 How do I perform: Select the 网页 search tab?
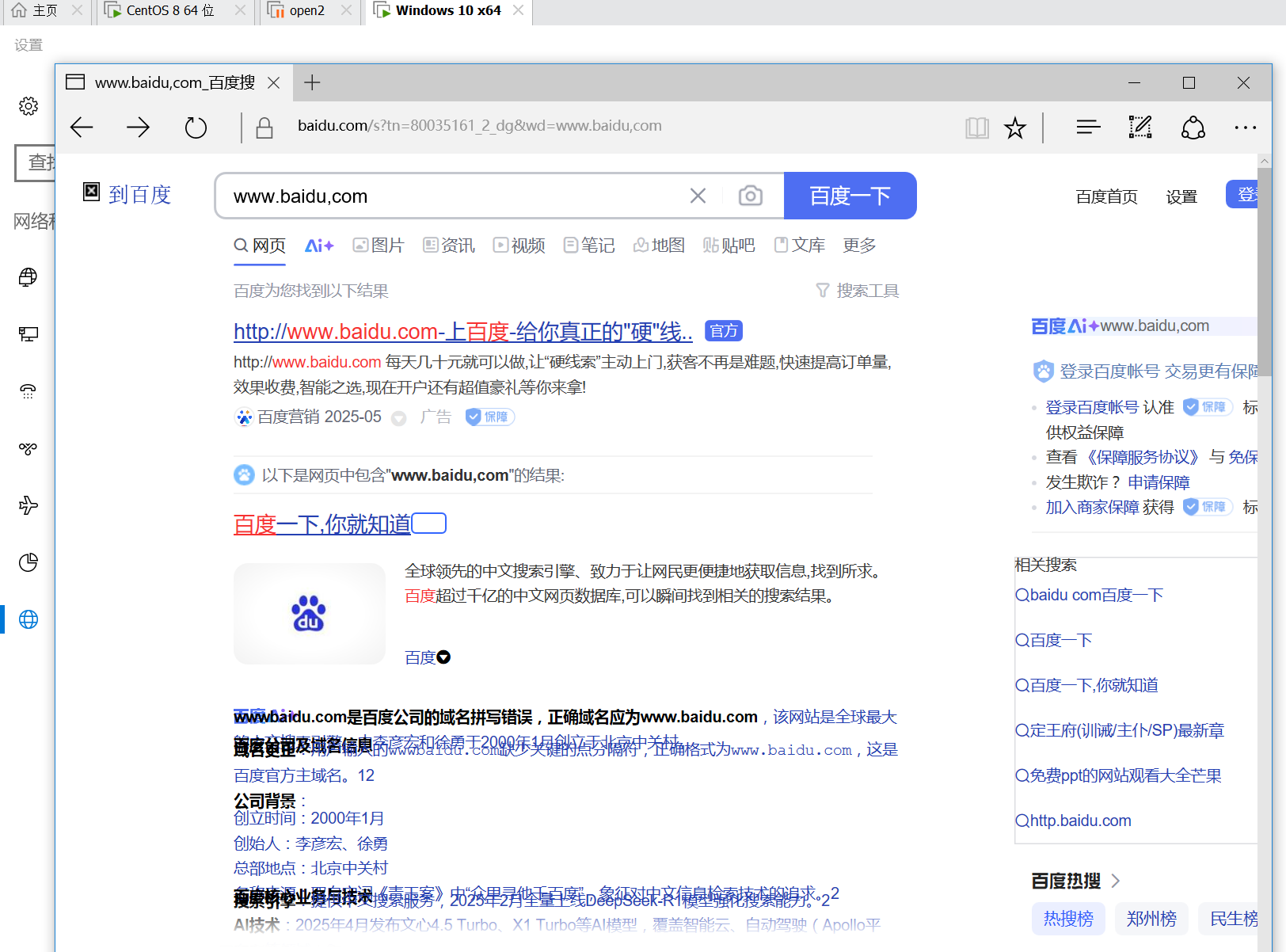(260, 246)
